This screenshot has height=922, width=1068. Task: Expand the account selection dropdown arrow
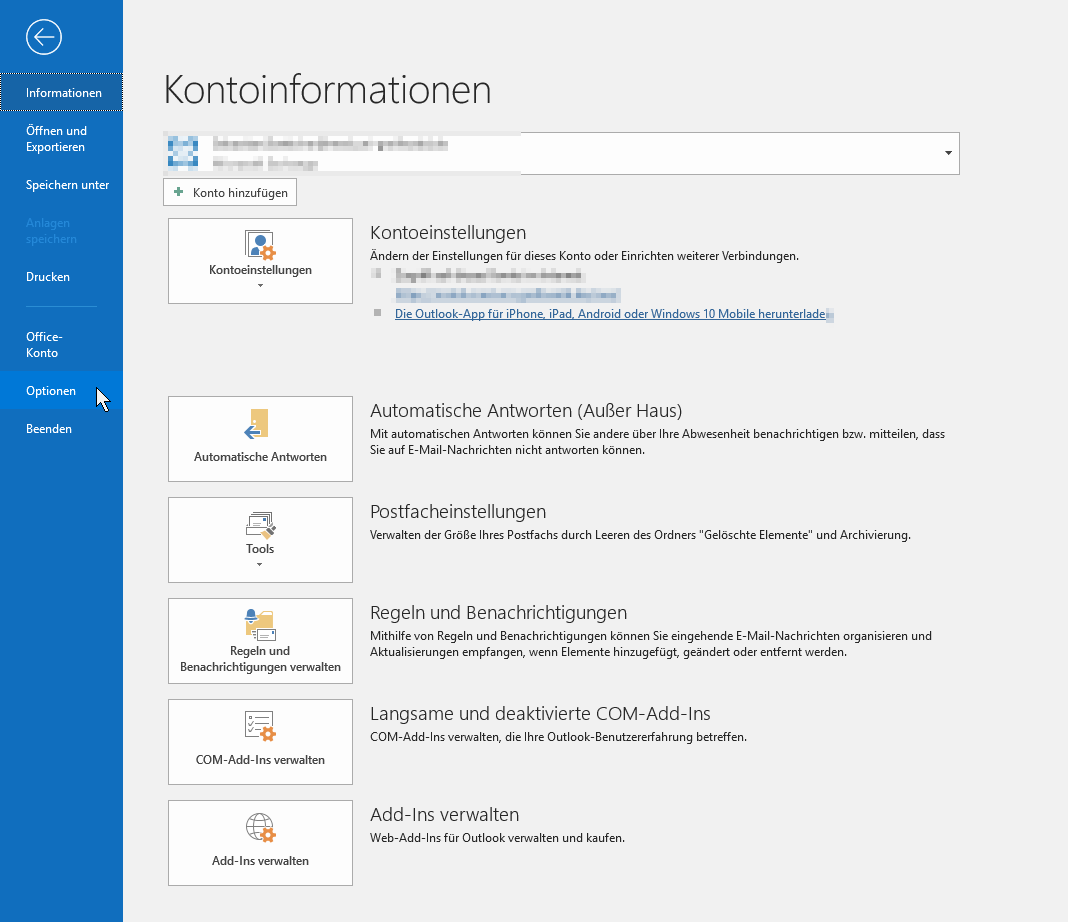click(x=947, y=153)
